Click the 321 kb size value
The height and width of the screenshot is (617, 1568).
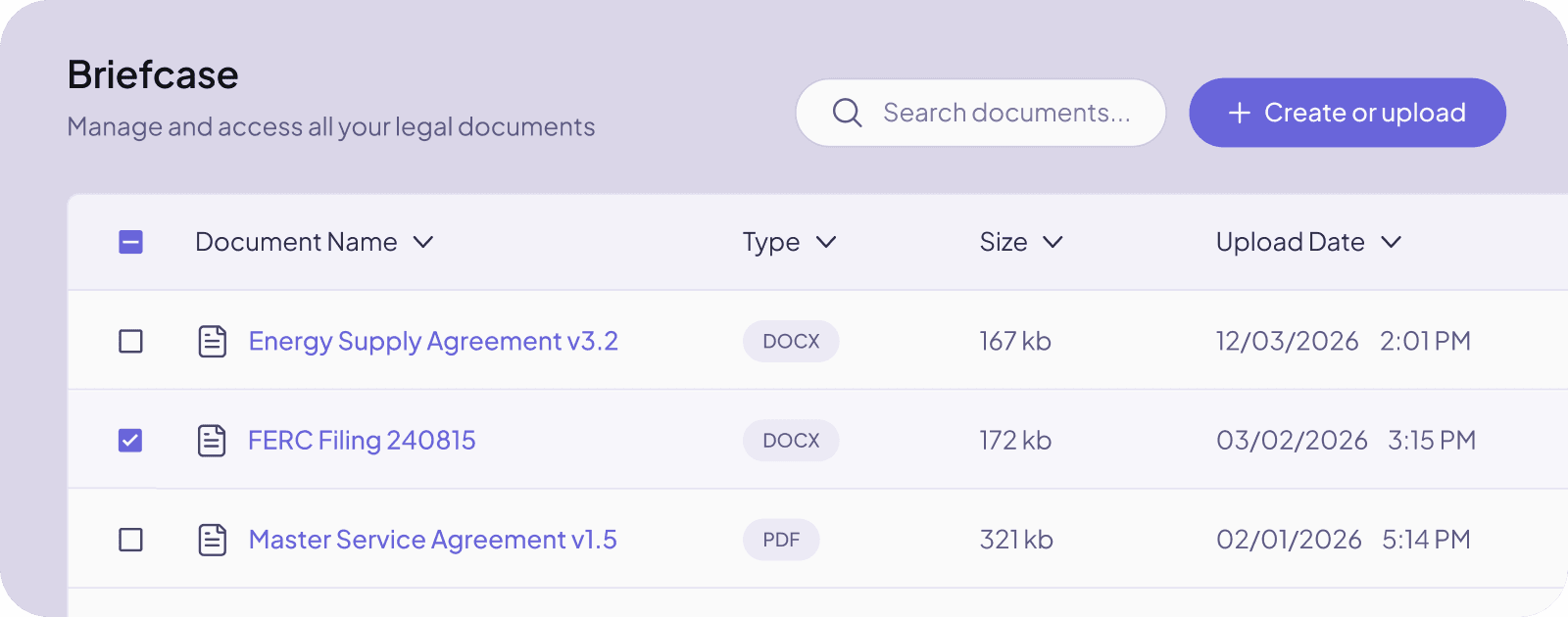click(1016, 540)
